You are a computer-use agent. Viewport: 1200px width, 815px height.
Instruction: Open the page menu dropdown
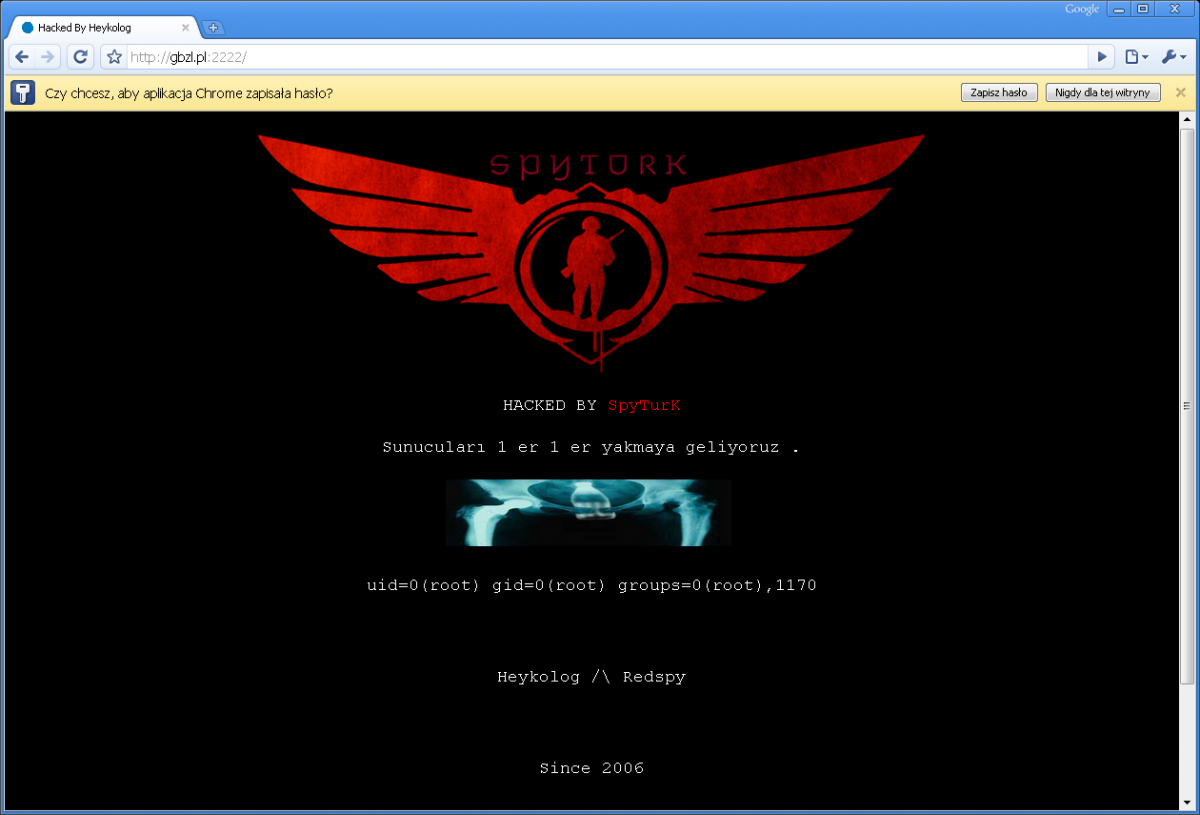tap(1136, 57)
